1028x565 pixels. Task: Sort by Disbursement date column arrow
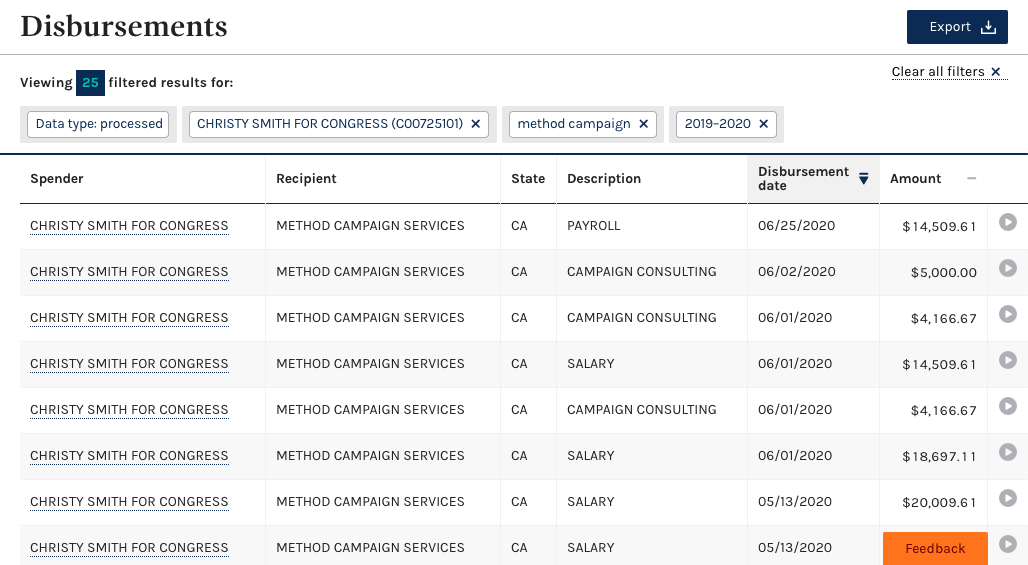(863, 179)
